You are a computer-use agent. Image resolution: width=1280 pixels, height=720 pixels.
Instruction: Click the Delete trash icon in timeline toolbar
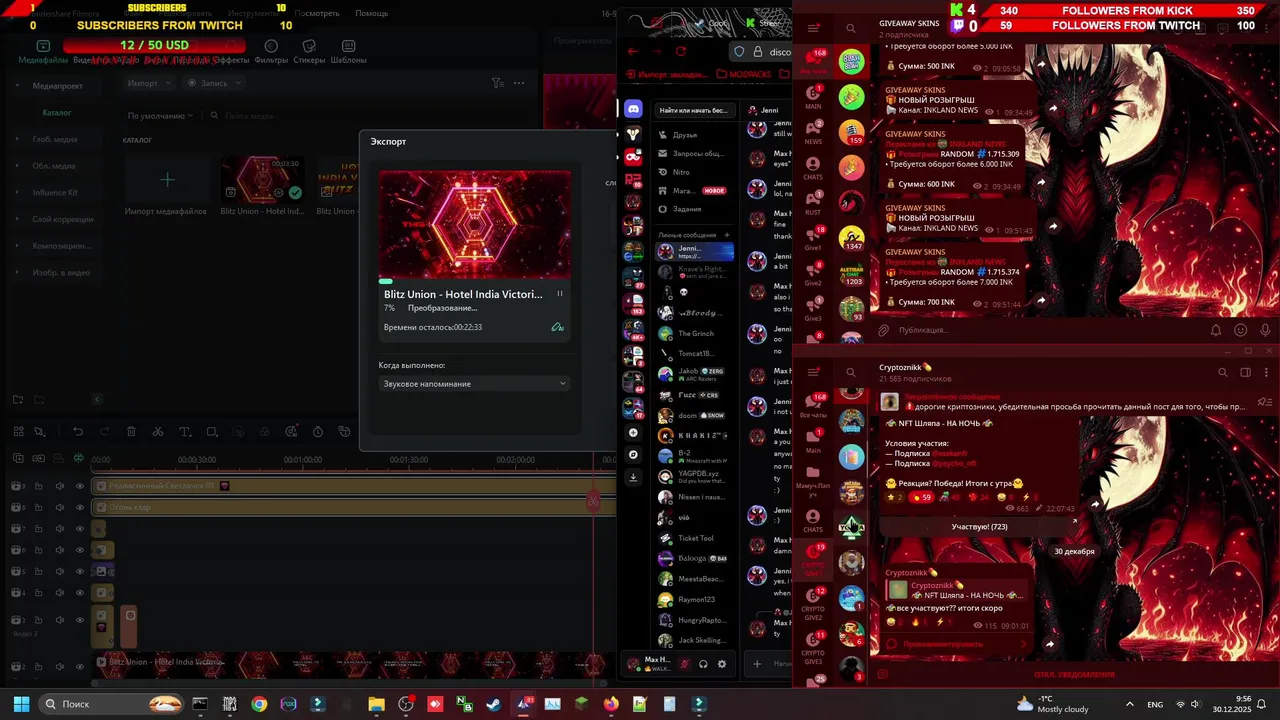[131, 432]
